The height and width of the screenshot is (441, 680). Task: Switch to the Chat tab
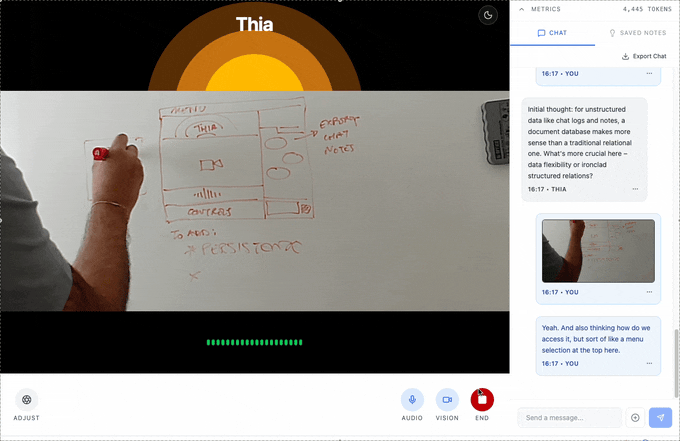pos(552,33)
